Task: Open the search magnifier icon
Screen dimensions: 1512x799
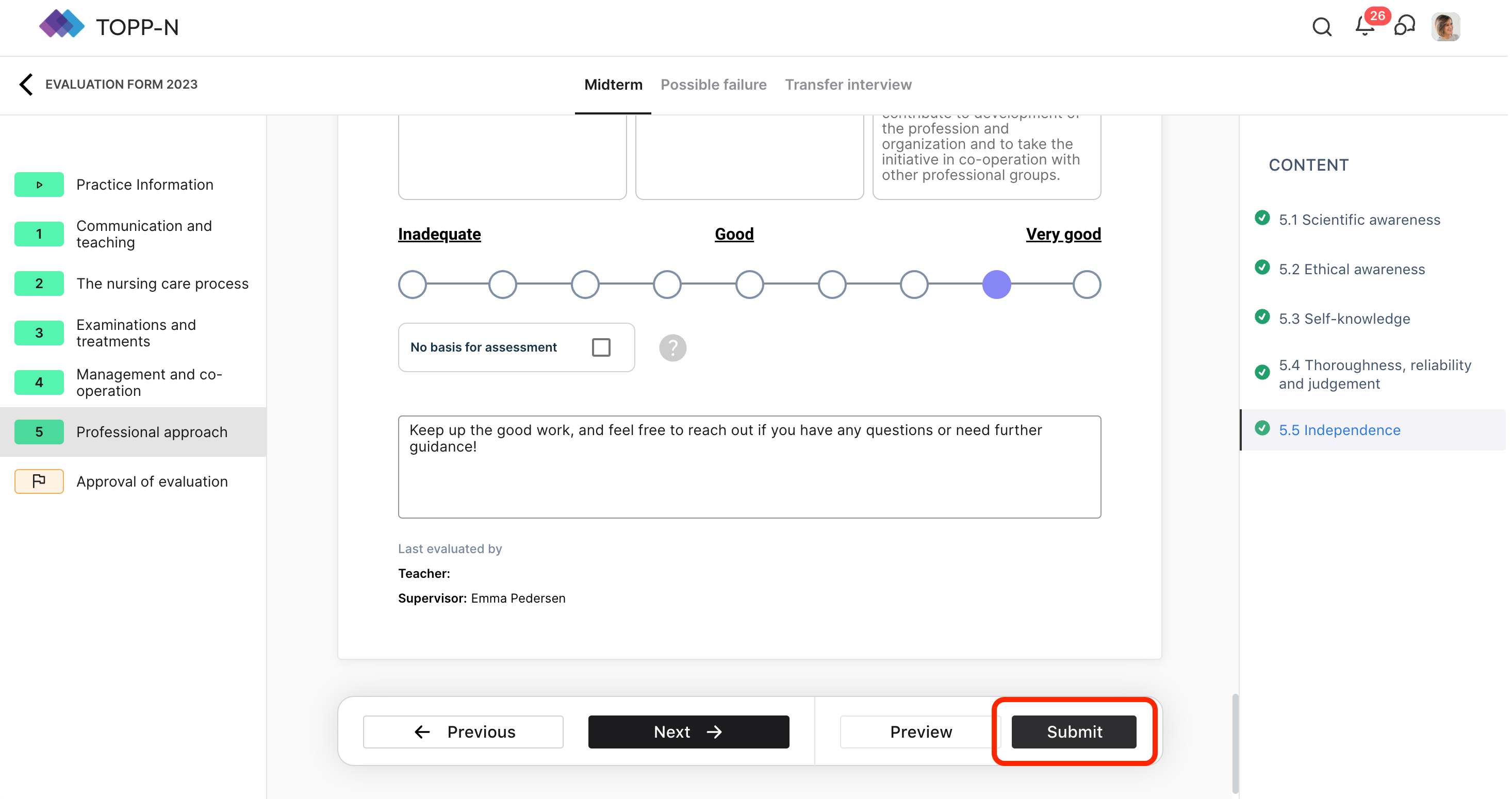Action: pos(1321,27)
